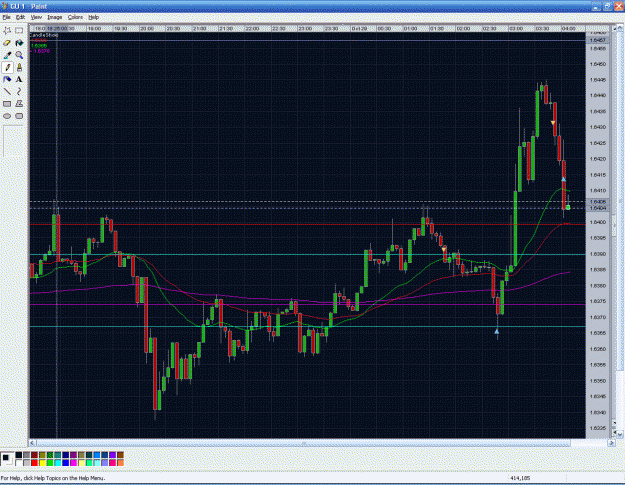Select the Brush tool
The width and height of the screenshot is (625, 485).
point(19,67)
